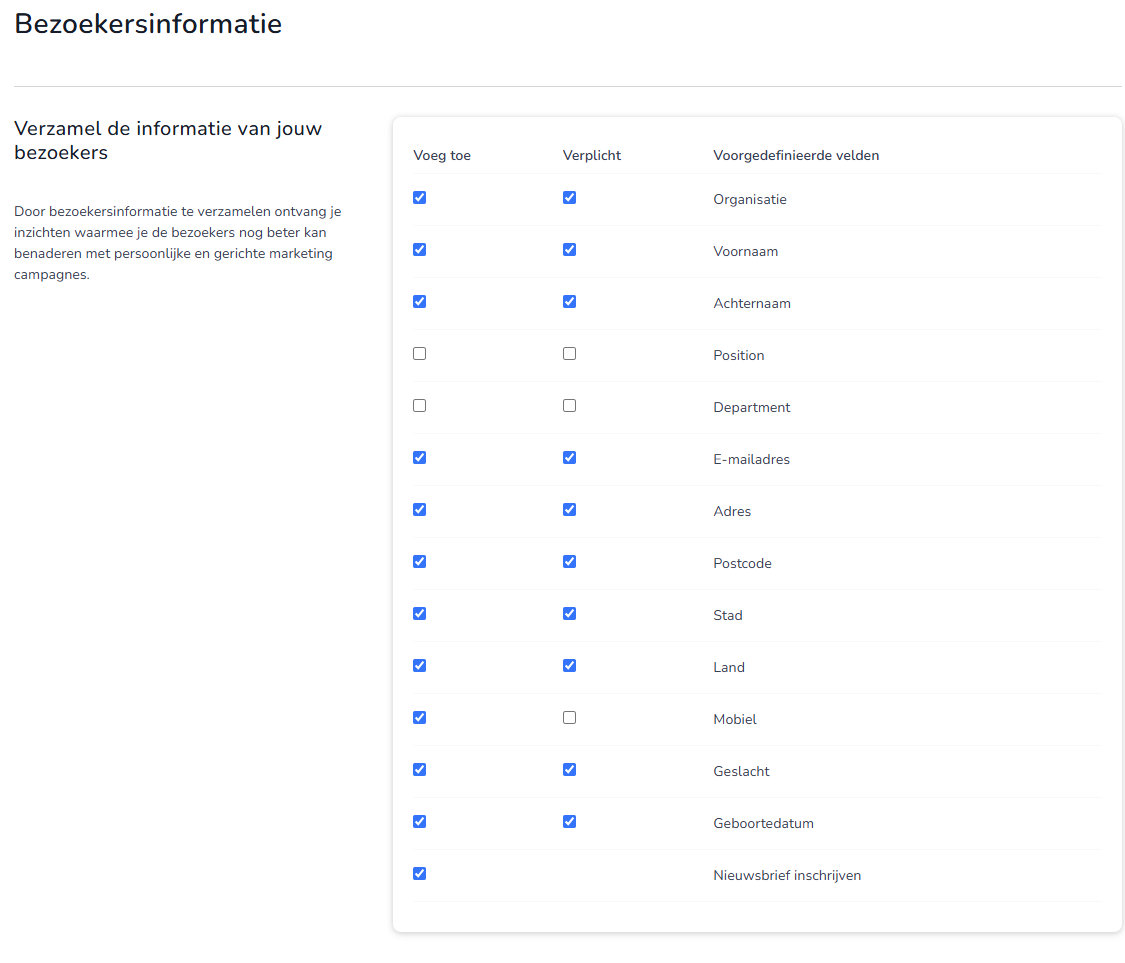Screen dimensions: 1125x963
Task: Disable 'Verplicht' for Geboortedatum
Action: (x=569, y=822)
